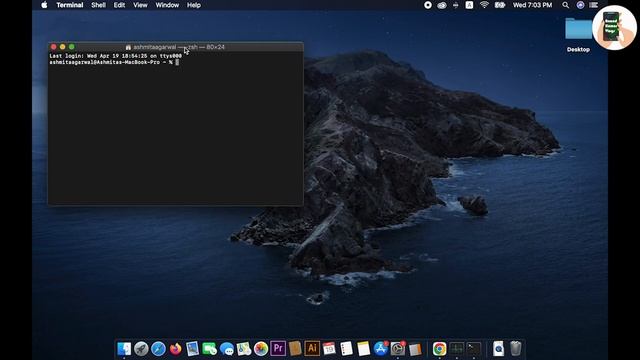
Task: Open Finder from the Dock
Action: (124, 349)
